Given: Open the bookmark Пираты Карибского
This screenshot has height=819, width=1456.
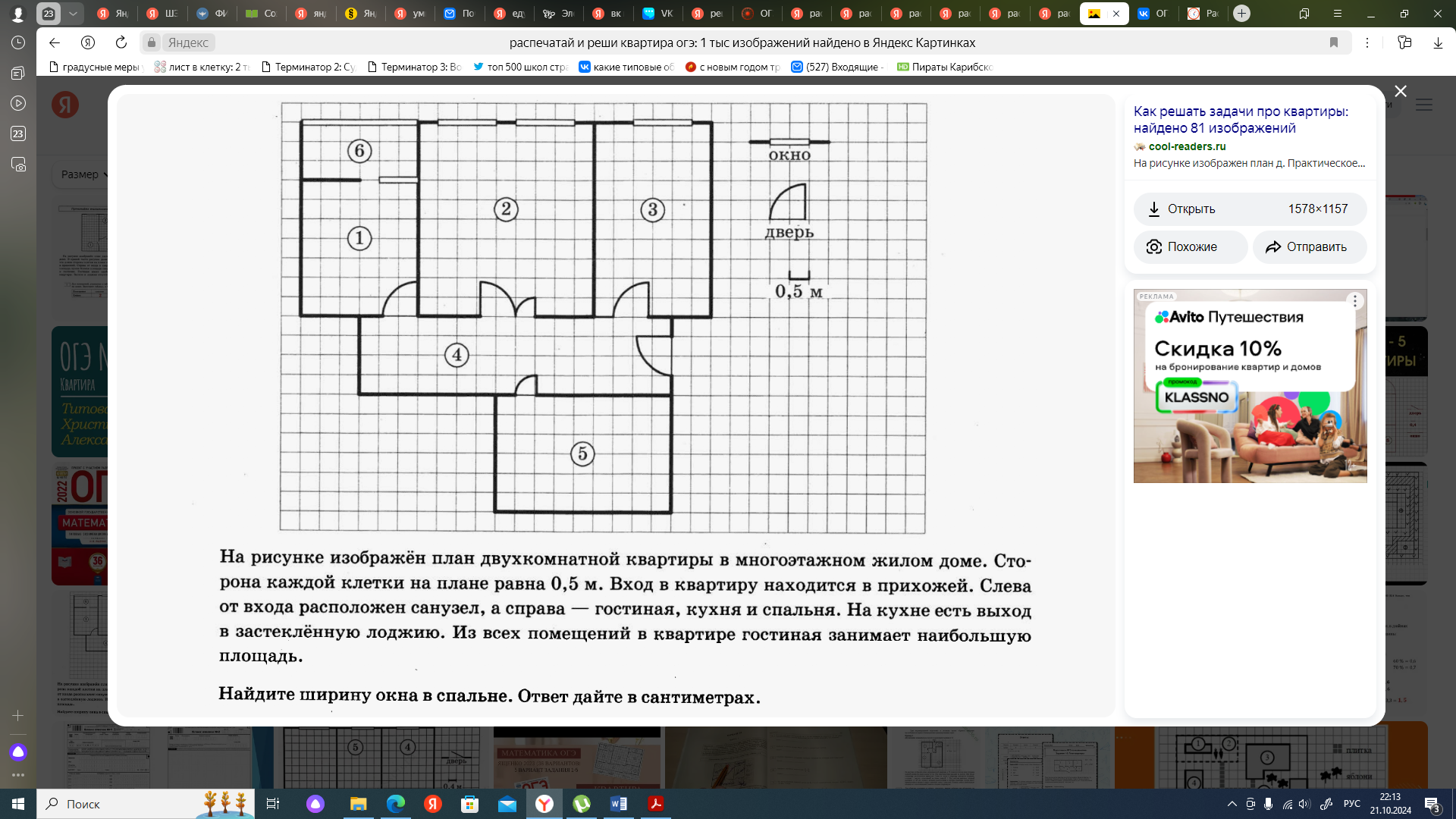Looking at the screenshot, I should click(x=945, y=67).
